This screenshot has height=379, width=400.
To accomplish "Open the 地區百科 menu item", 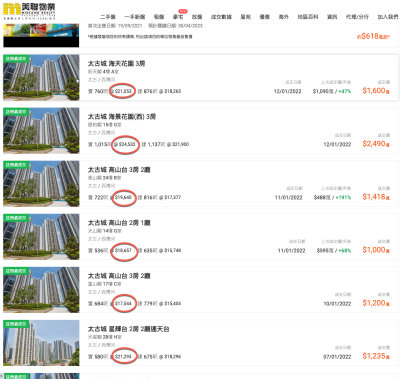I will pyautogui.click(x=308, y=17).
